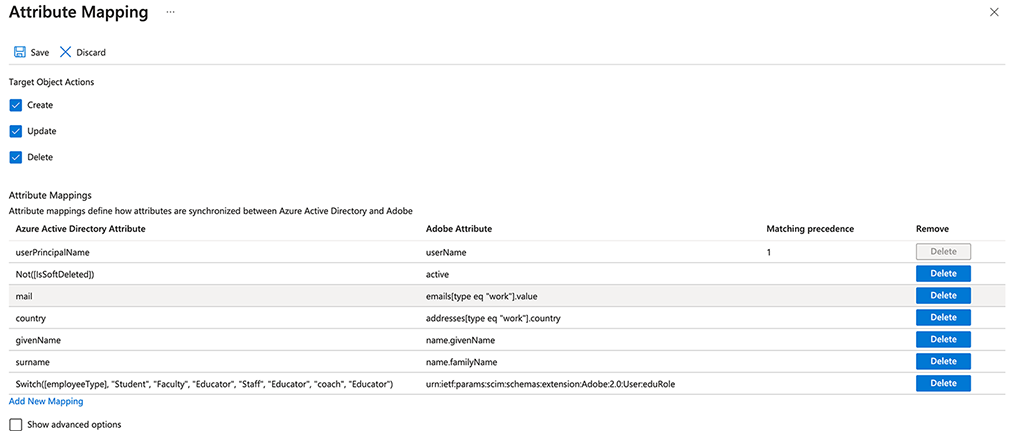This screenshot has width=1017, height=431.
Task: Open the ellipsis more options menu
Action: pos(171,12)
